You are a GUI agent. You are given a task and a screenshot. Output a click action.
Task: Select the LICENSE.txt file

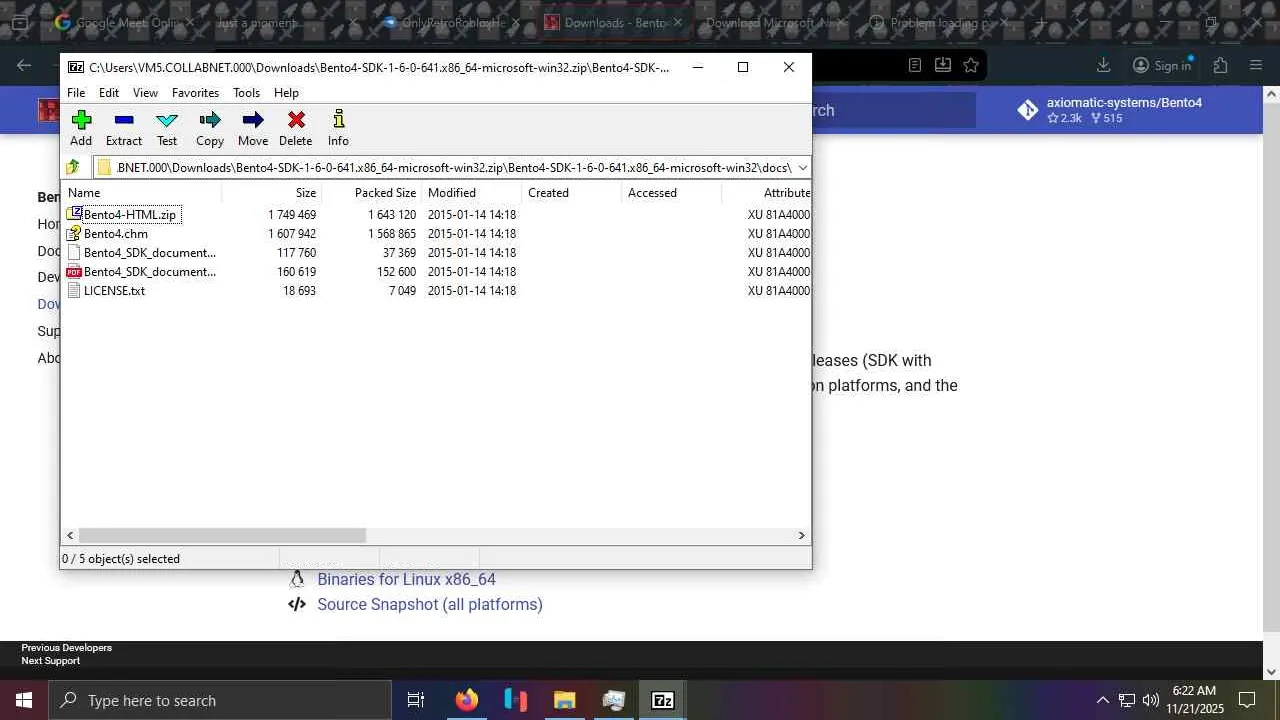pos(114,291)
